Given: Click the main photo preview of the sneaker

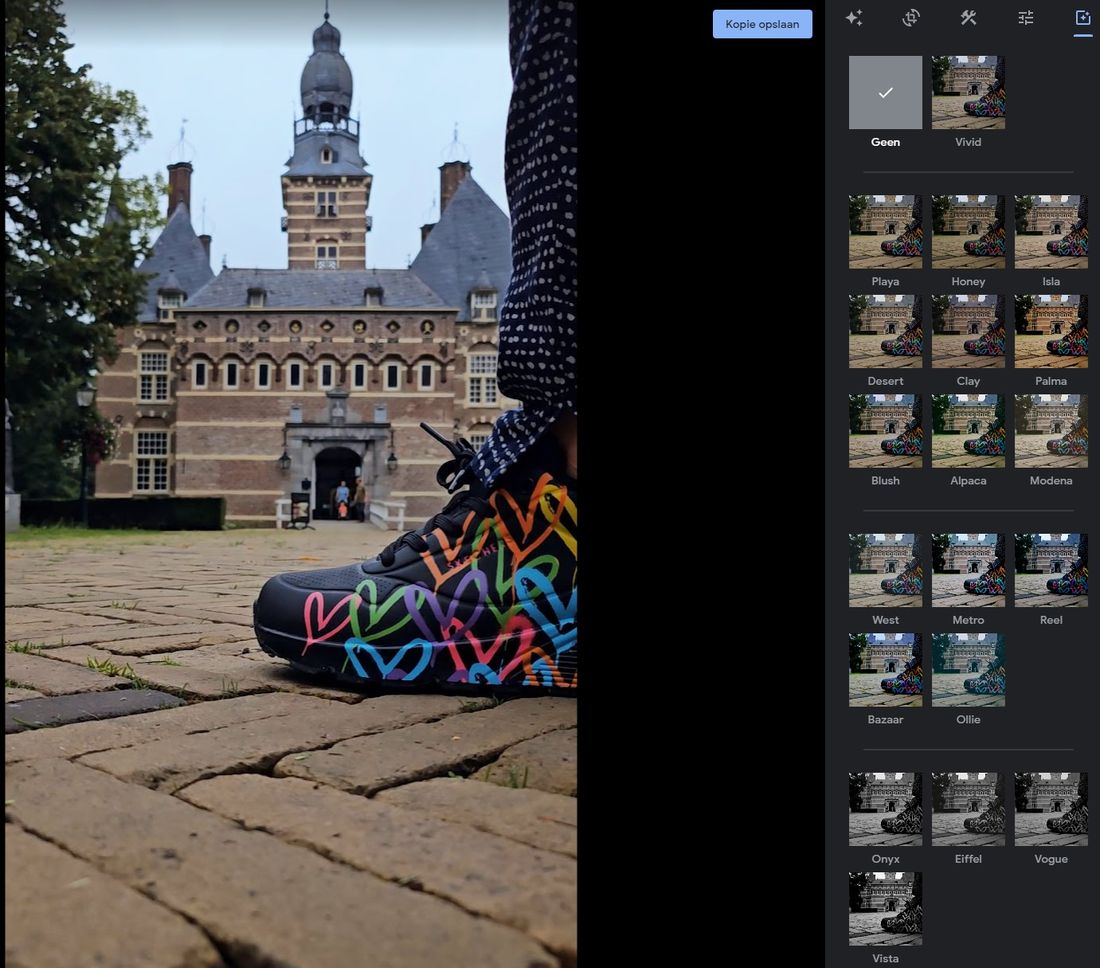Looking at the screenshot, I should coord(291,484).
